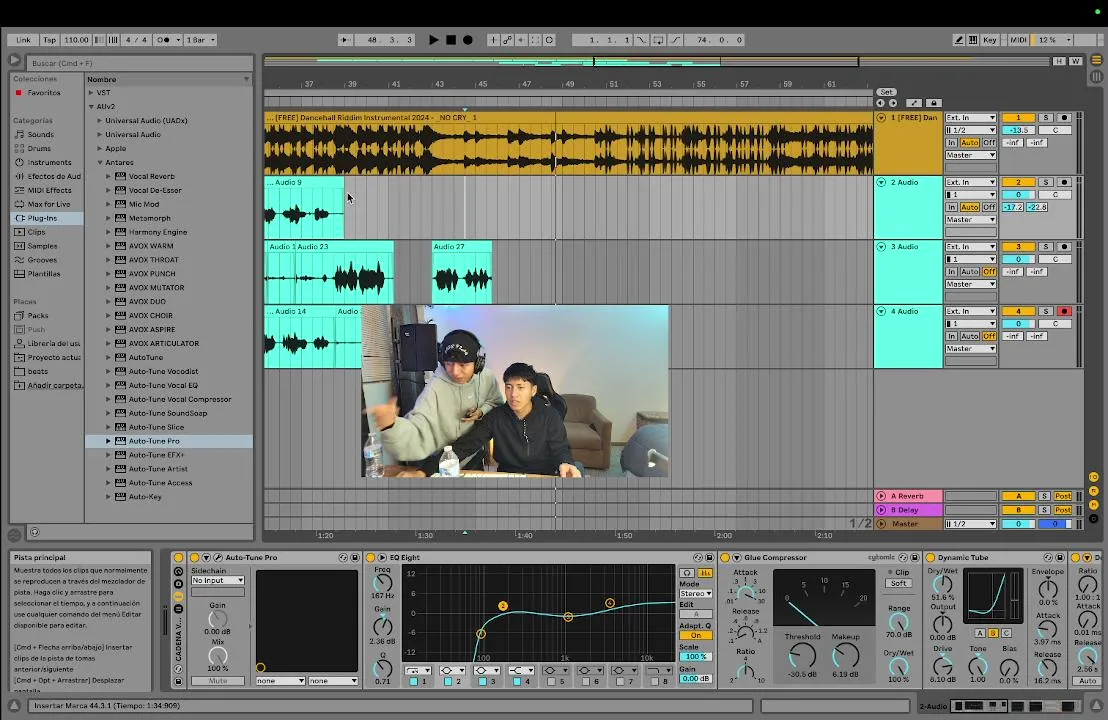1108x720 pixels.
Task: Open the quantization 1 Bar dropdown
Action: (x=201, y=40)
